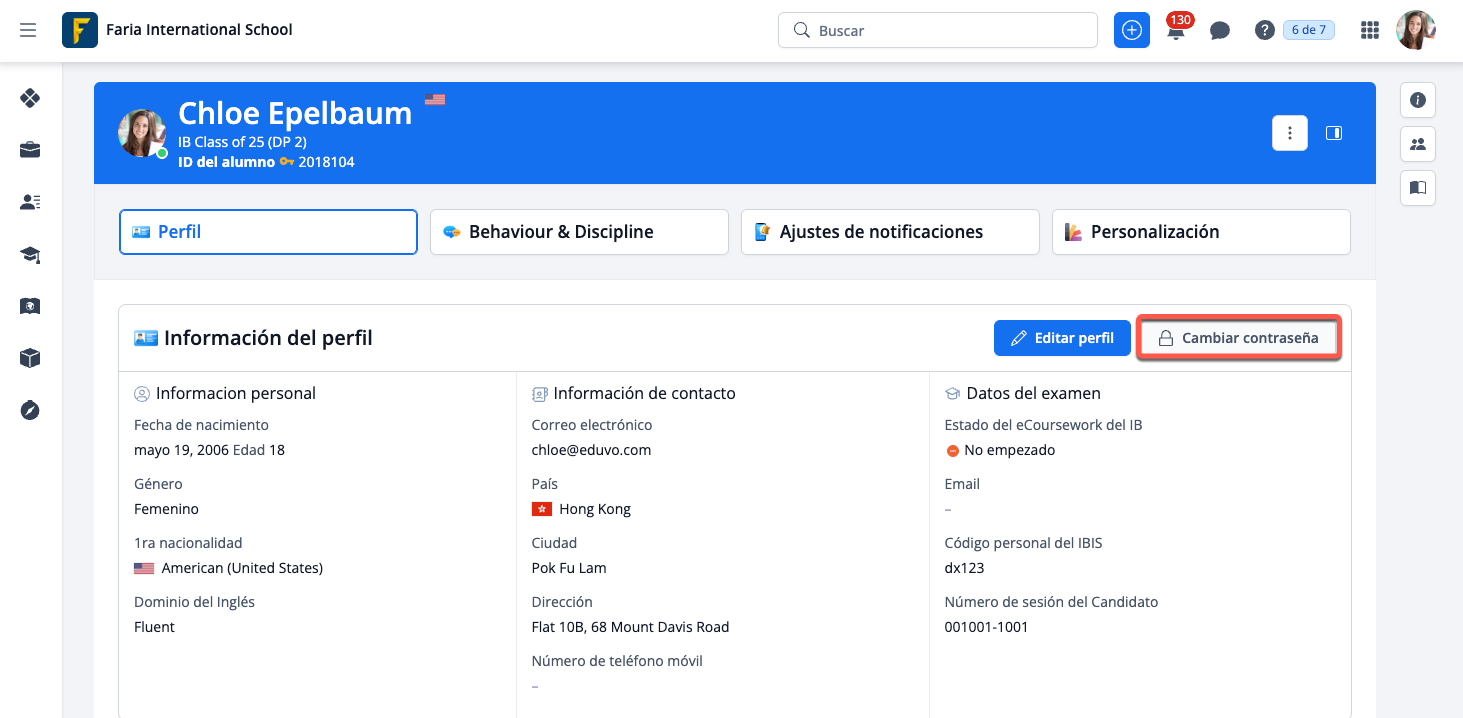The height and width of the screenshot is (718, 1463).
Task: Open the apps grid launcher
Action: (x=1370, y=31)
